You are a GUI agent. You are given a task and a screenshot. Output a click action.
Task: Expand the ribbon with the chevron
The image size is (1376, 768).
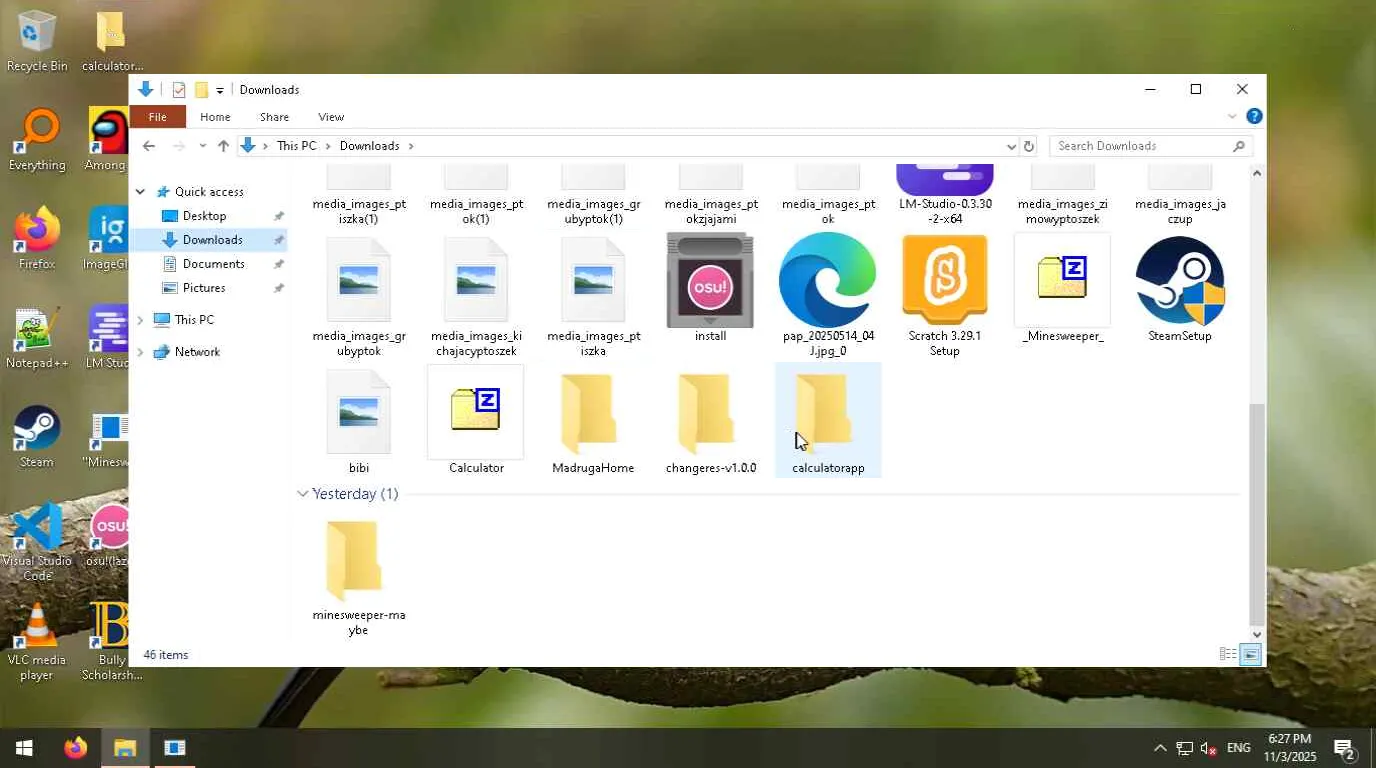pyautogui.click(x=1232, y=117)
